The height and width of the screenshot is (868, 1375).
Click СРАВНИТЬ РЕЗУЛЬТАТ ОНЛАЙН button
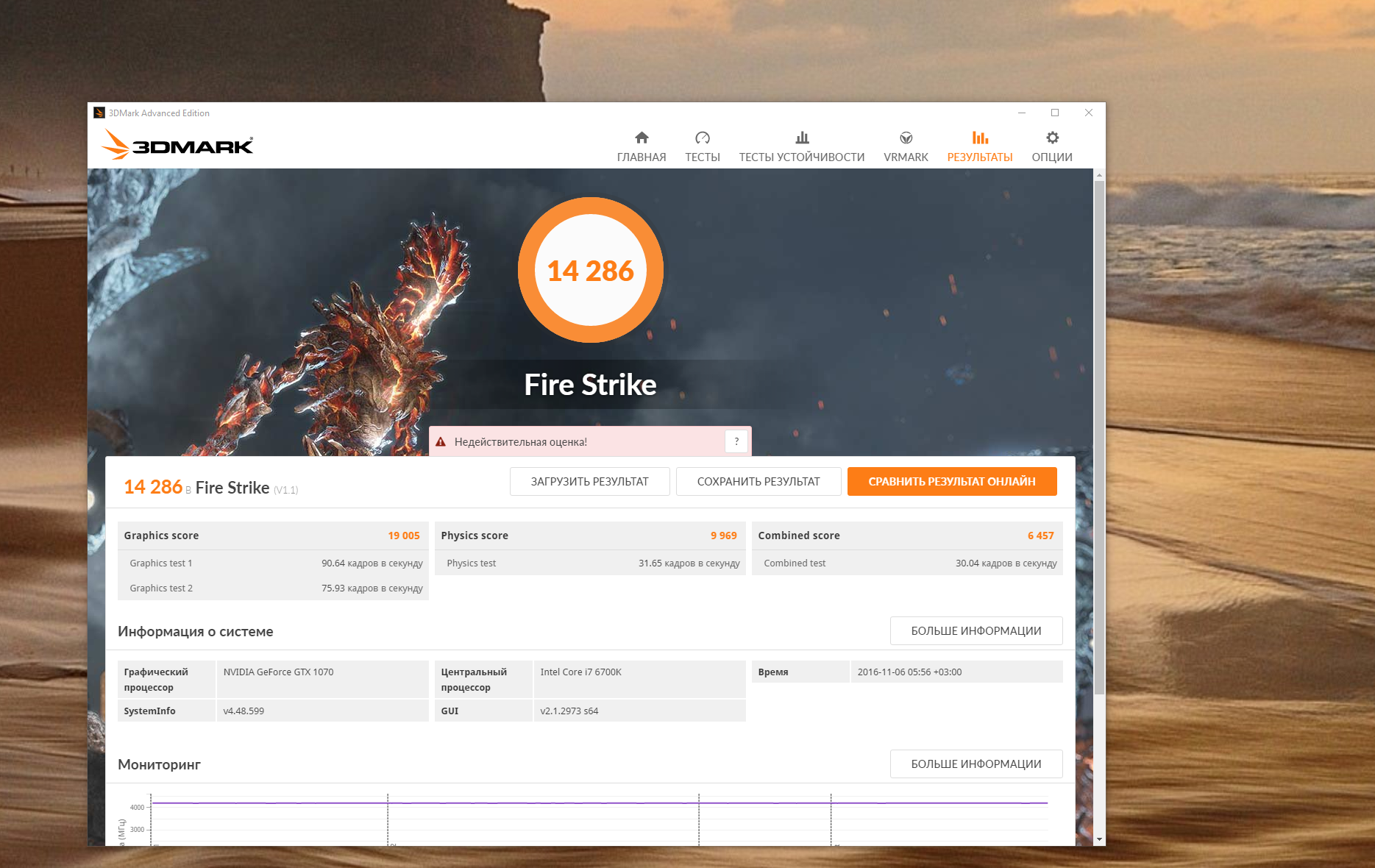tap(952, 482)
